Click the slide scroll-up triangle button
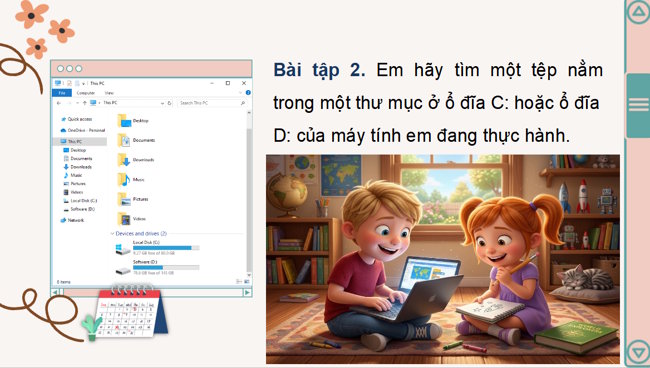650x368 pixels. [638, 12]
